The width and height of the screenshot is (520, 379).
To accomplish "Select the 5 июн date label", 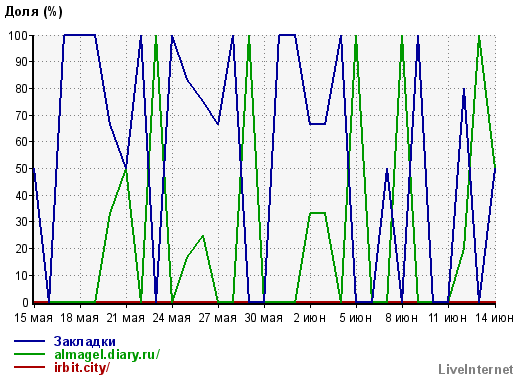I will 356,318.
